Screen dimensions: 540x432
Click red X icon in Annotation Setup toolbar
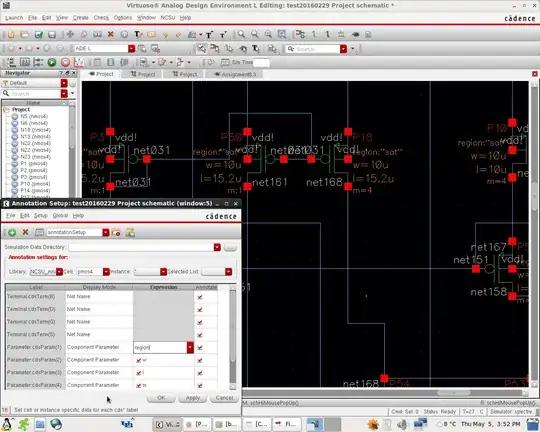pos(25,232)
